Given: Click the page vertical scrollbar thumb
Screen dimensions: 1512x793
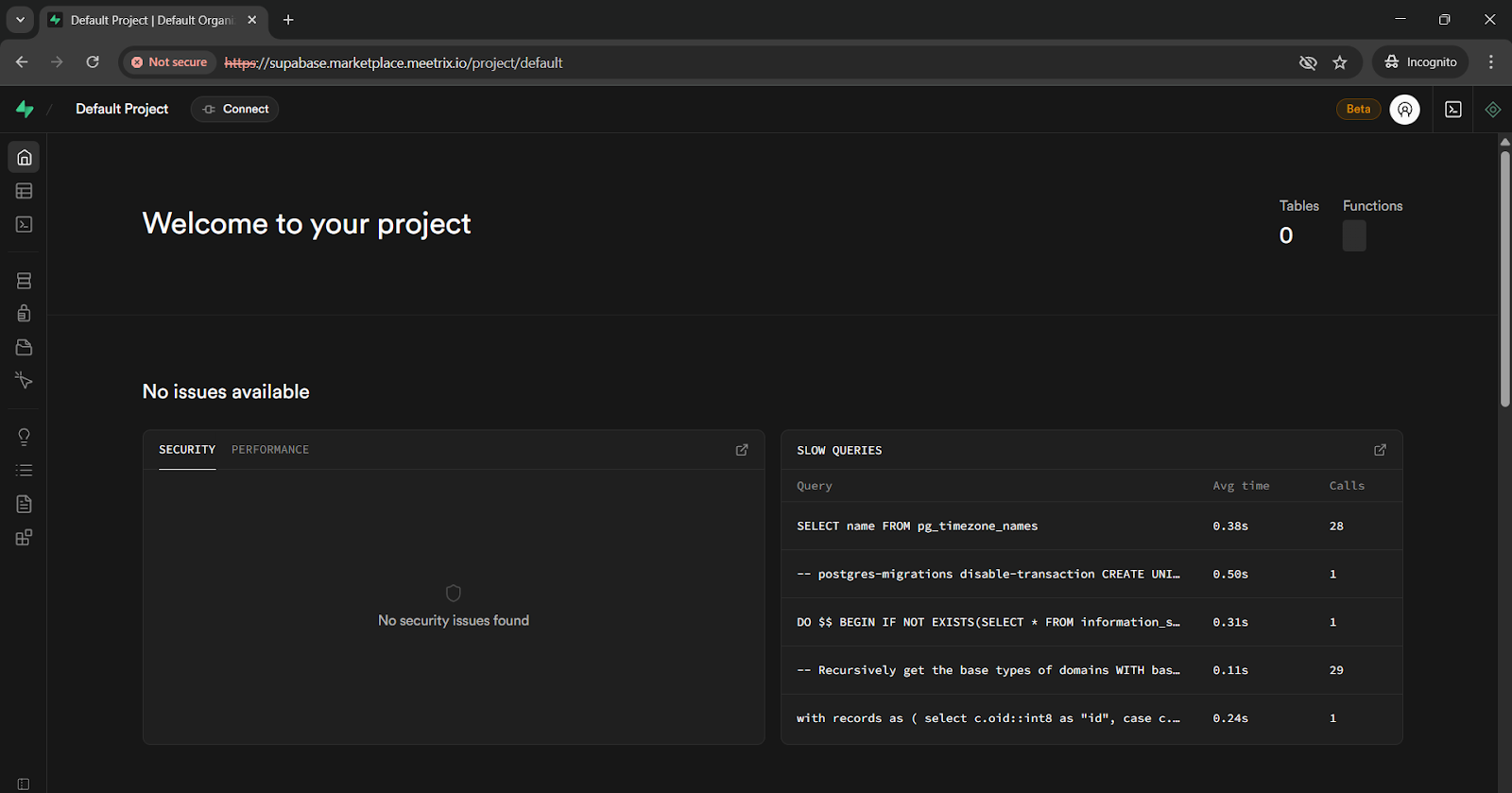Looking at the screenshot, I should (1504, 279).
